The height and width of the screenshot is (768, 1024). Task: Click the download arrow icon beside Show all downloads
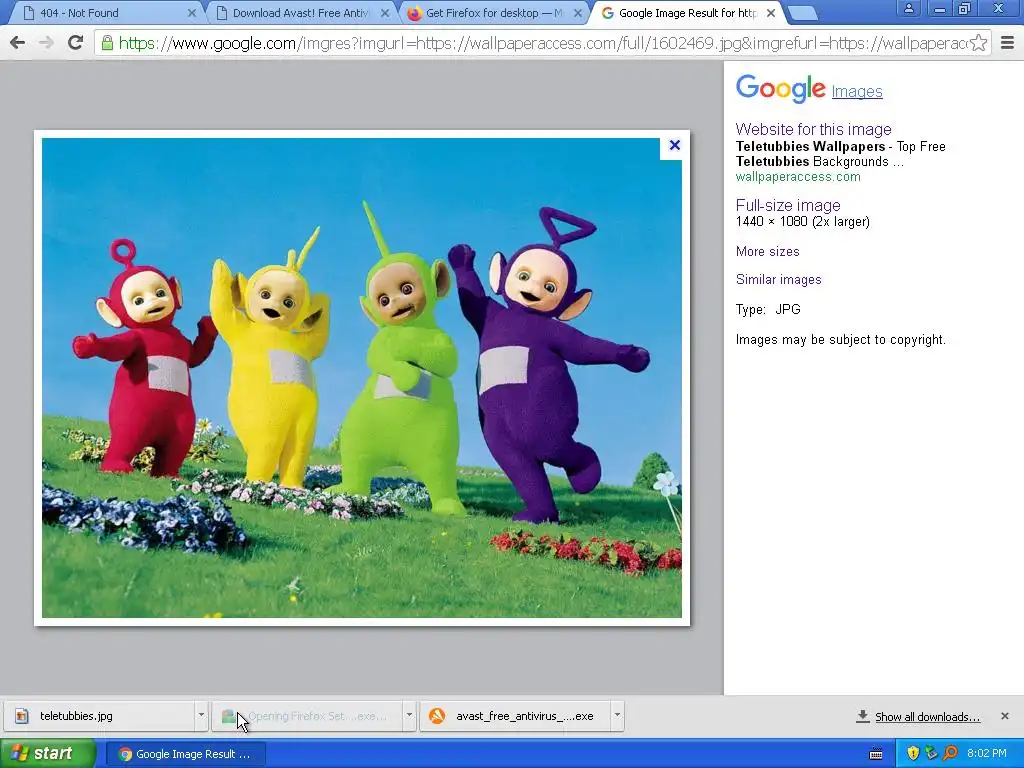pos(862,716)
